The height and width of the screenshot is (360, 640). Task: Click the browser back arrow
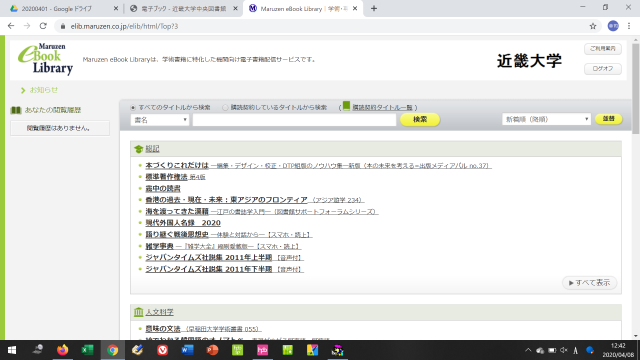click(x=11, y=26)
